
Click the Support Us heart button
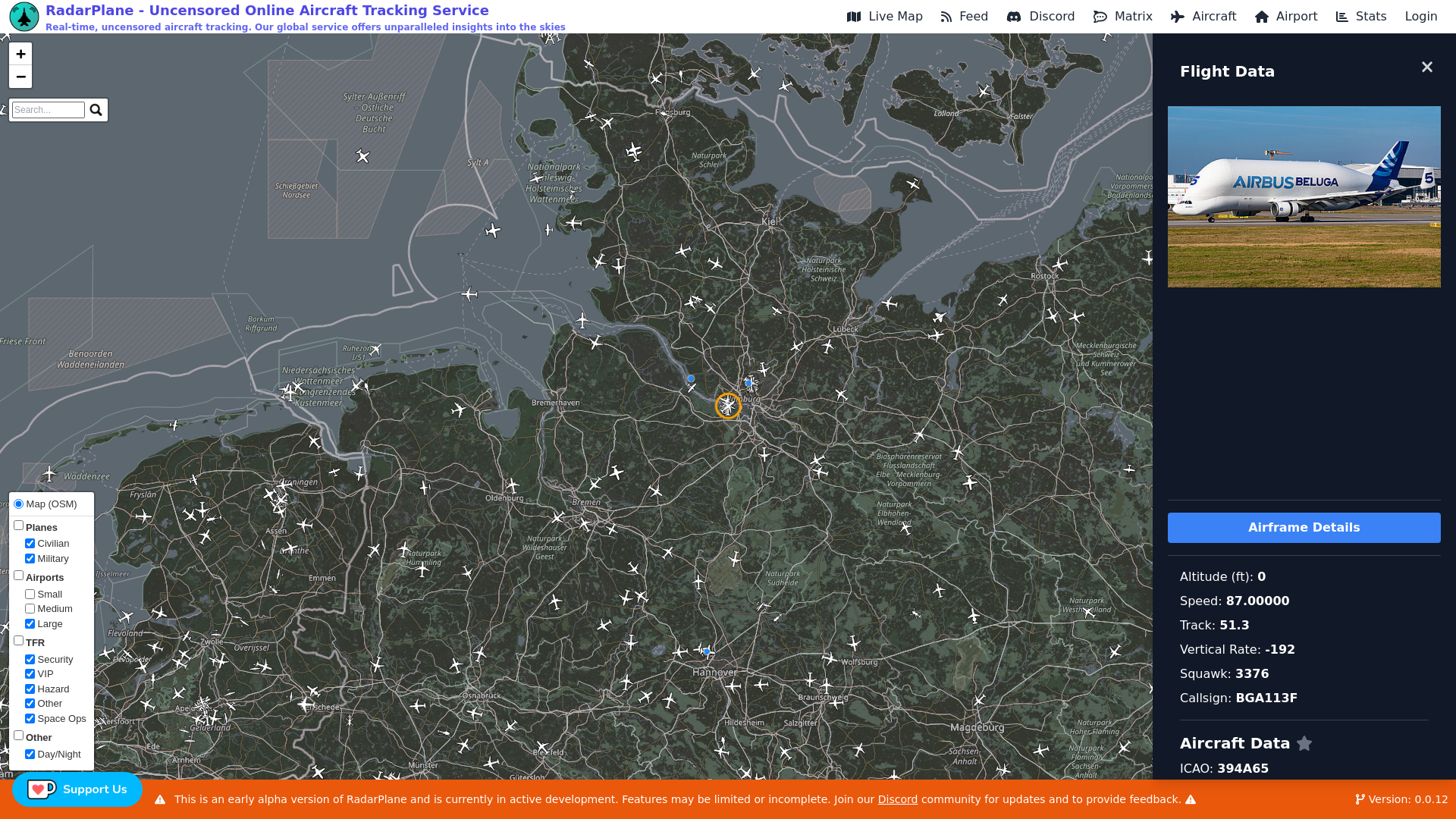tap(77, 789)
